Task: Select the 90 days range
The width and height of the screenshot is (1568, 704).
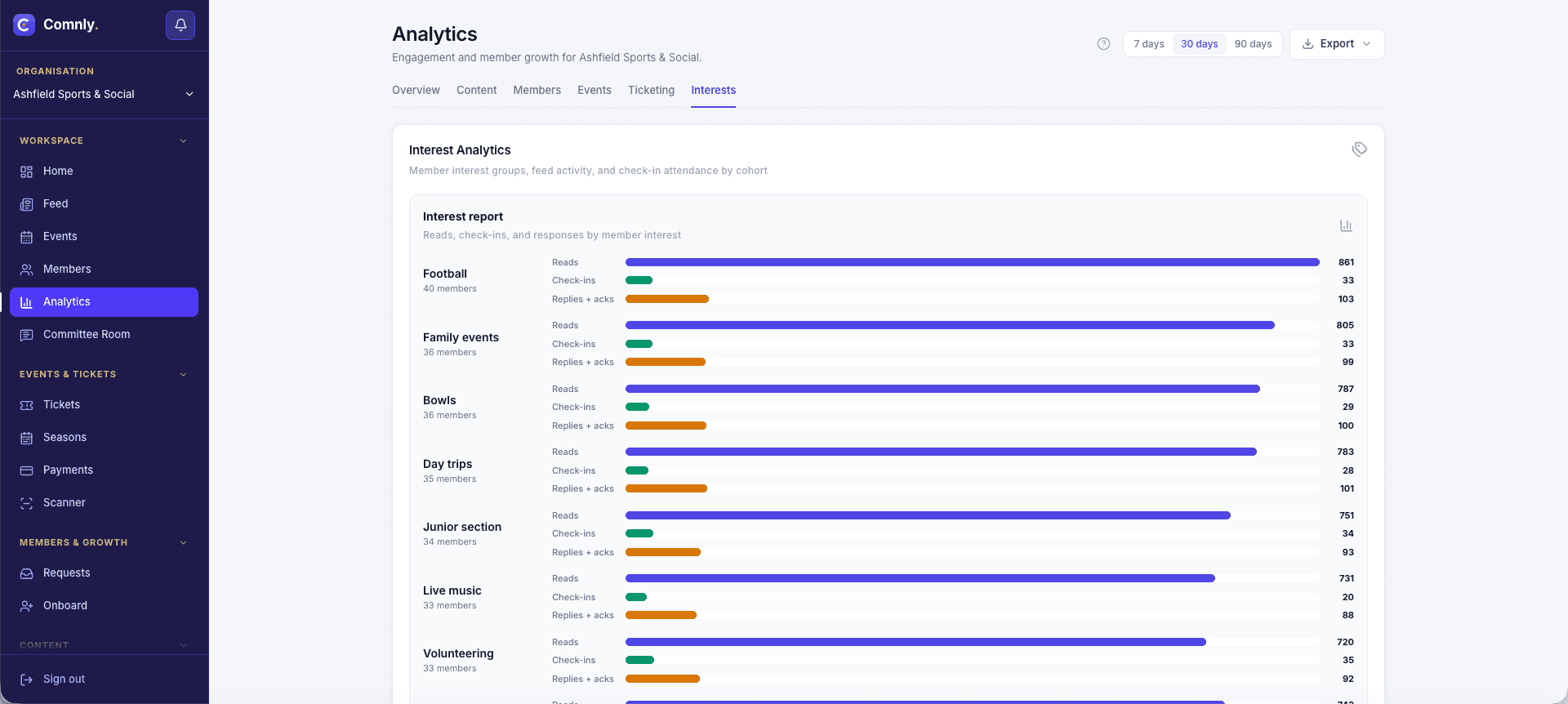Action: 1253,44
